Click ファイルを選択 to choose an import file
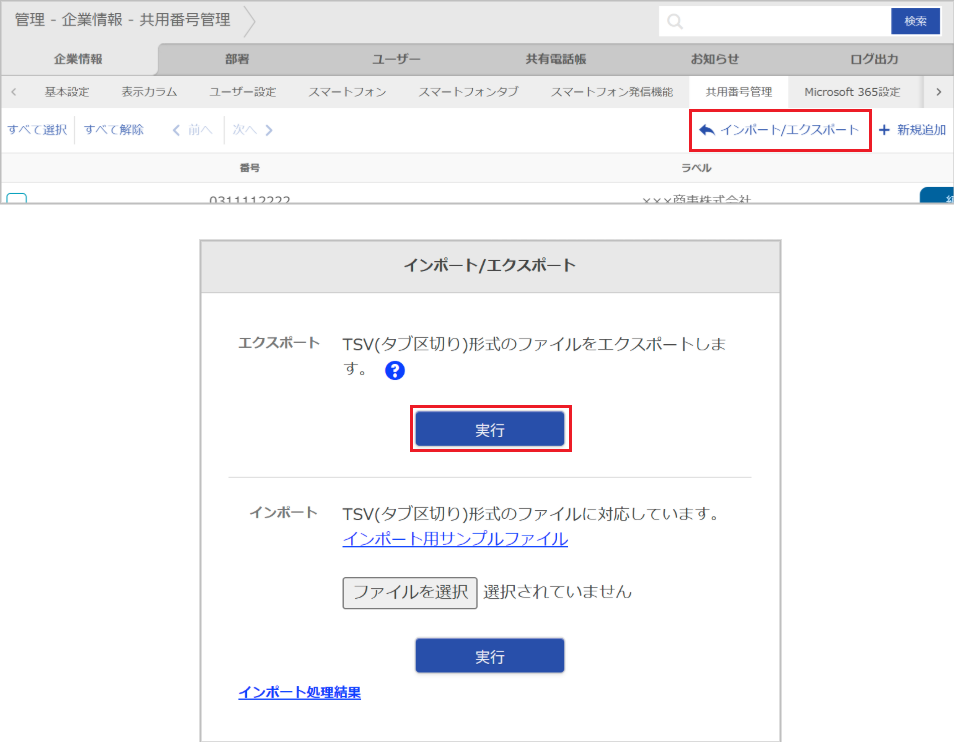The image size is (954, 742). click(x=409, y=592)
